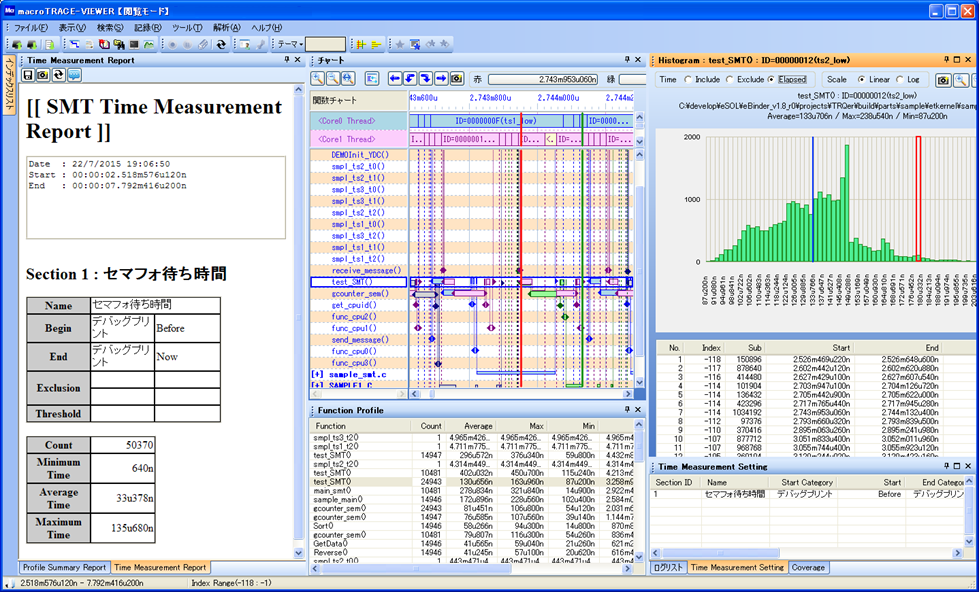Select gcounter_sem() row in chart function list
Image resolution: width=979 pixels, height=592 pixels.
[x=359, y=294]
